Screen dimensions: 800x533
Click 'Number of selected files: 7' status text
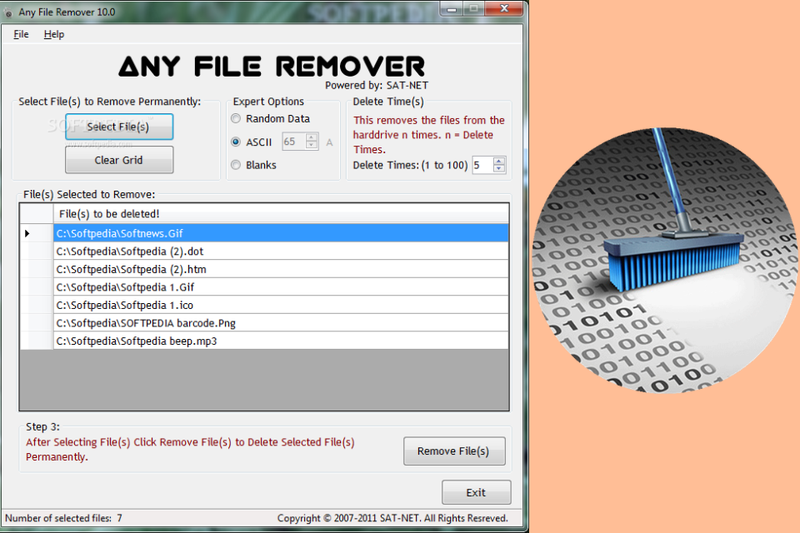(64, 518)
